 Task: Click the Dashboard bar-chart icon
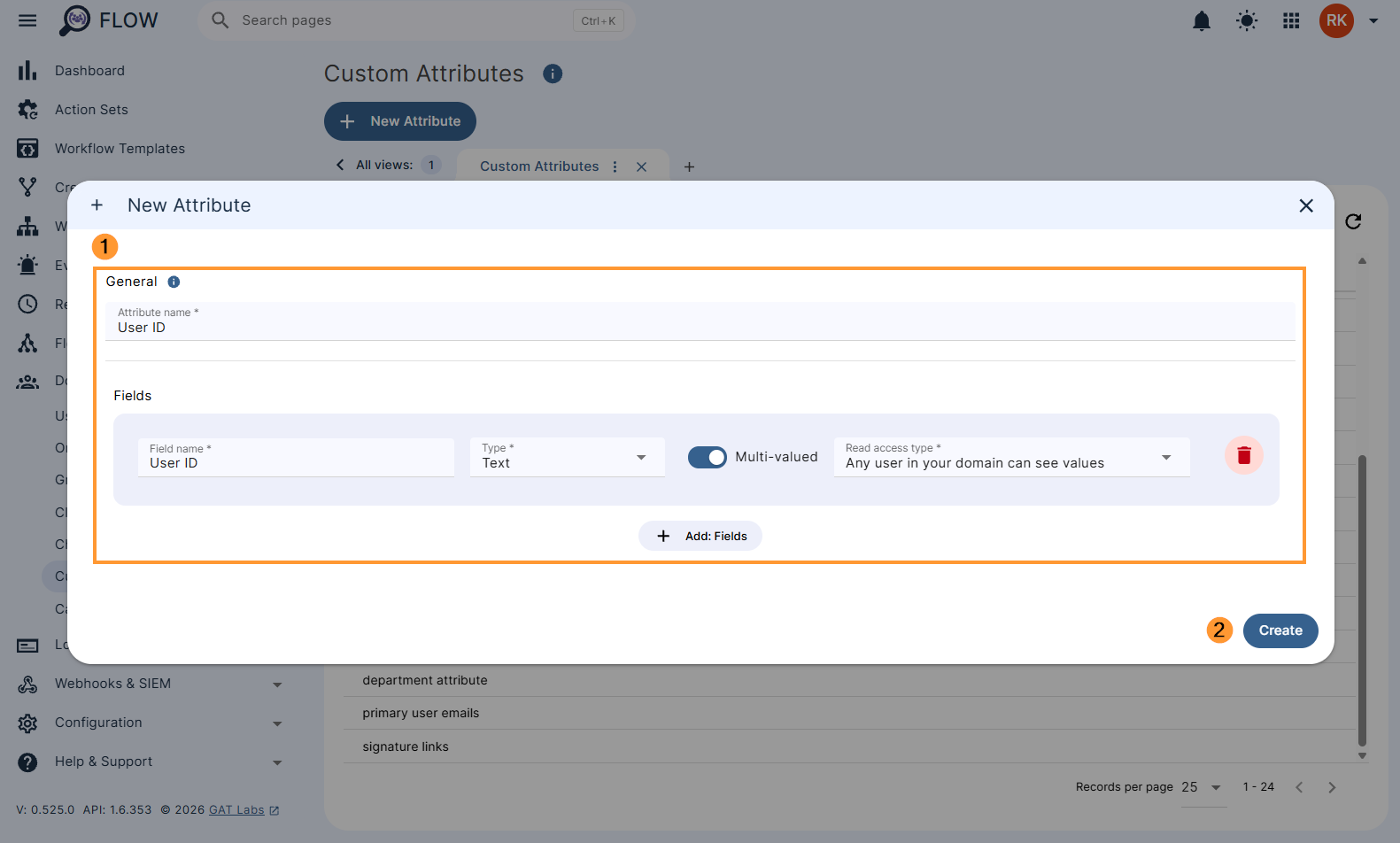[x=27, y=71]
